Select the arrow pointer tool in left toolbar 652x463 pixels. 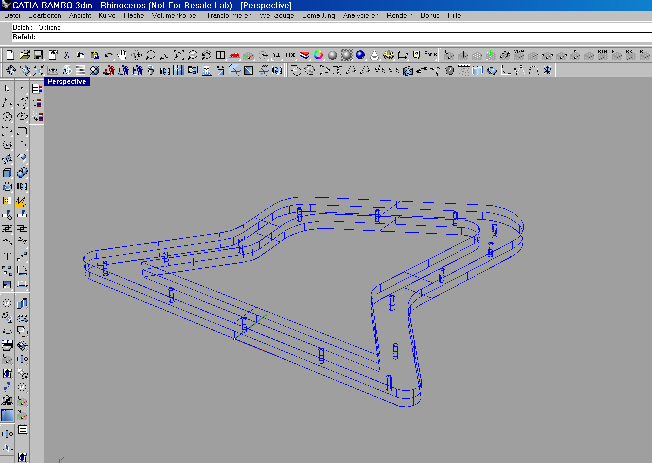[8, 89]
